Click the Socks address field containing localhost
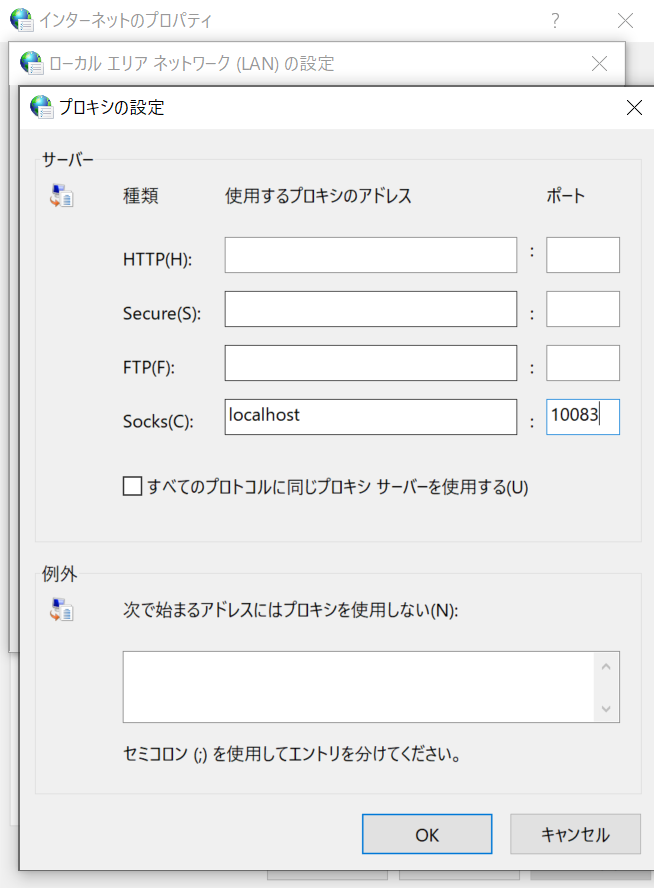The height and width of the screenshot is (888, 654). pyautogui.click(x=370, y=417)
